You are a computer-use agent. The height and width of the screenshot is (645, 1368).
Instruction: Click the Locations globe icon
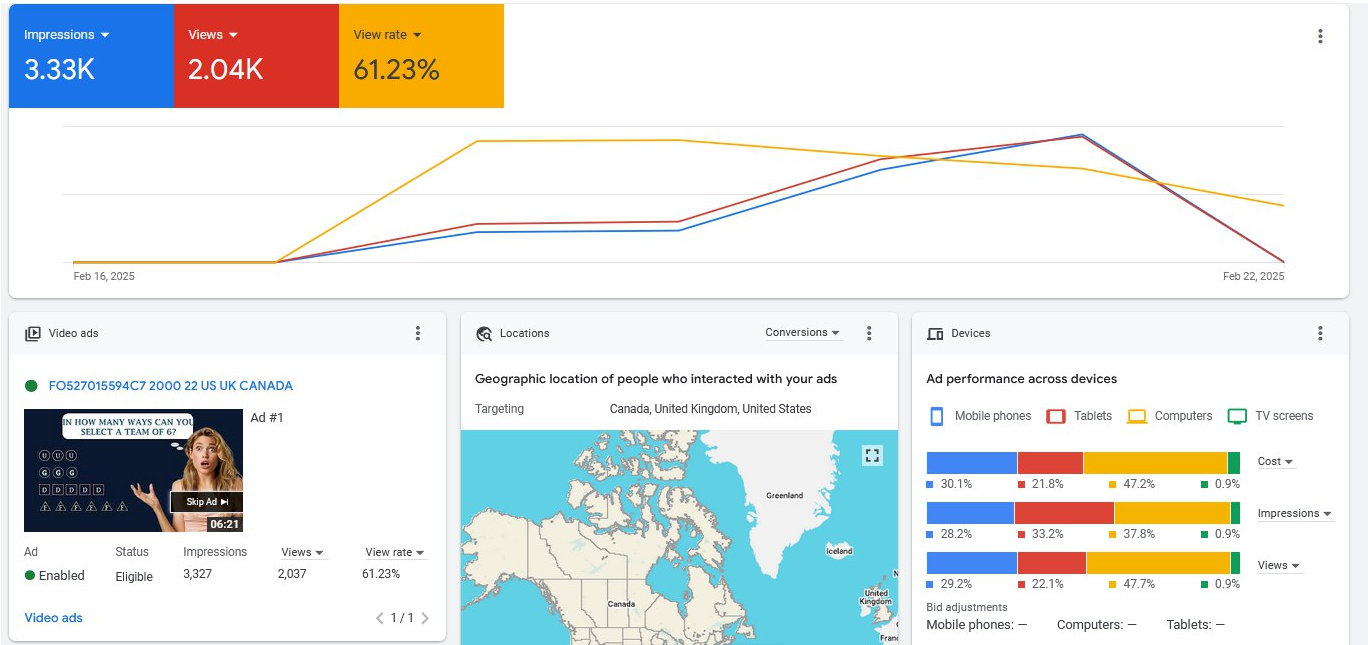484,334
